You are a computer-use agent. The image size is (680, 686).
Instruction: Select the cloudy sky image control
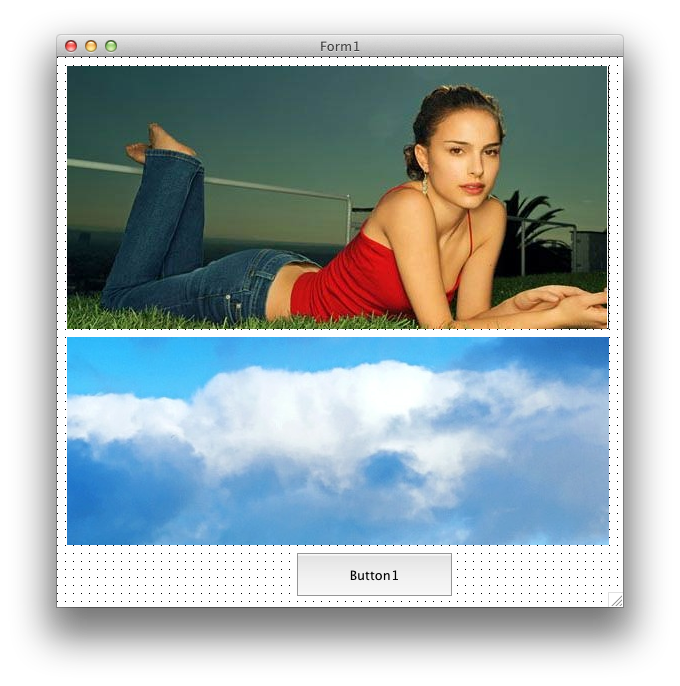coord(337,441)
